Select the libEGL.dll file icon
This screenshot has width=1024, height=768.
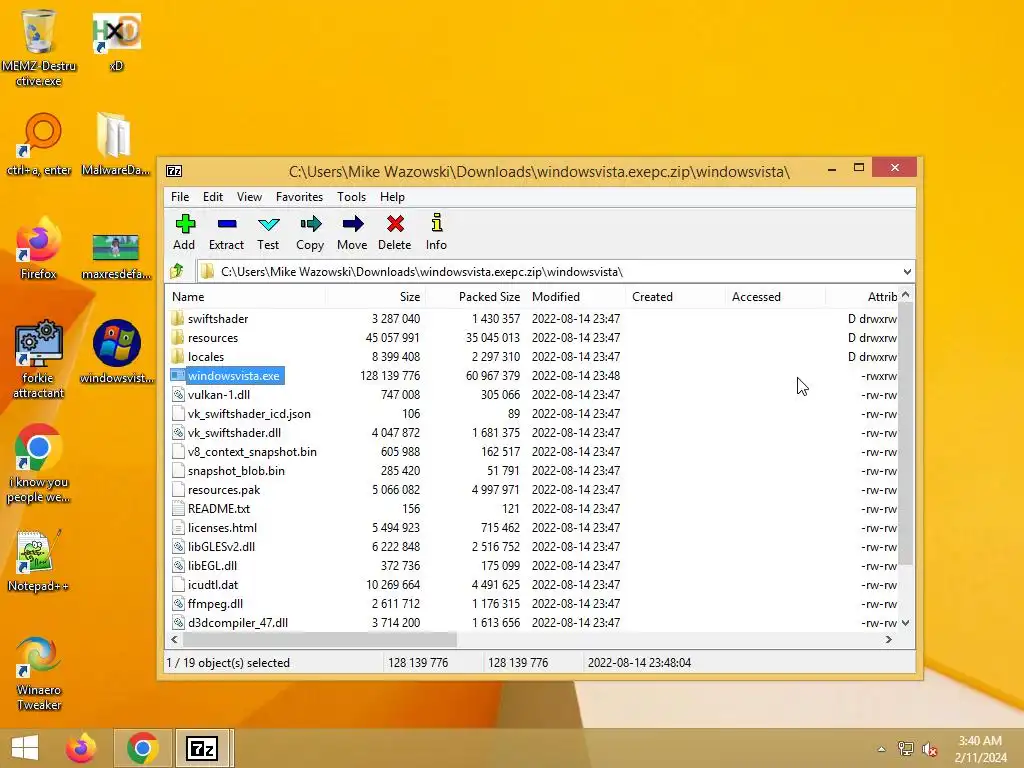click(178, 566)
